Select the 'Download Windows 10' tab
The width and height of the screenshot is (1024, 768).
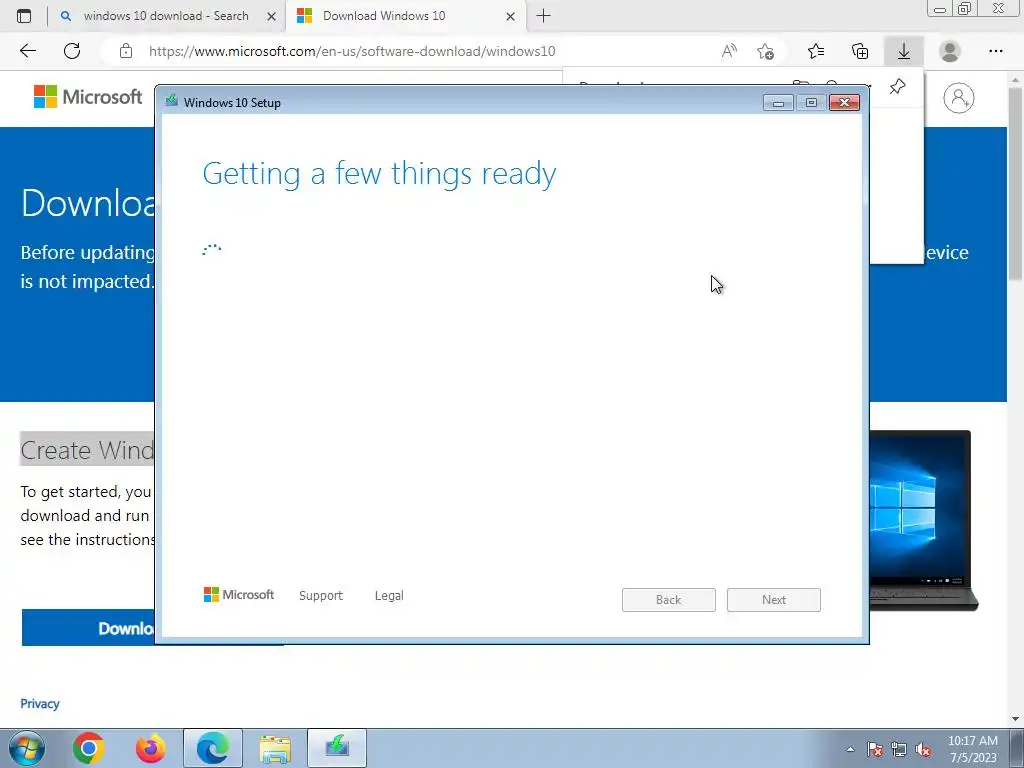(406, 16)
